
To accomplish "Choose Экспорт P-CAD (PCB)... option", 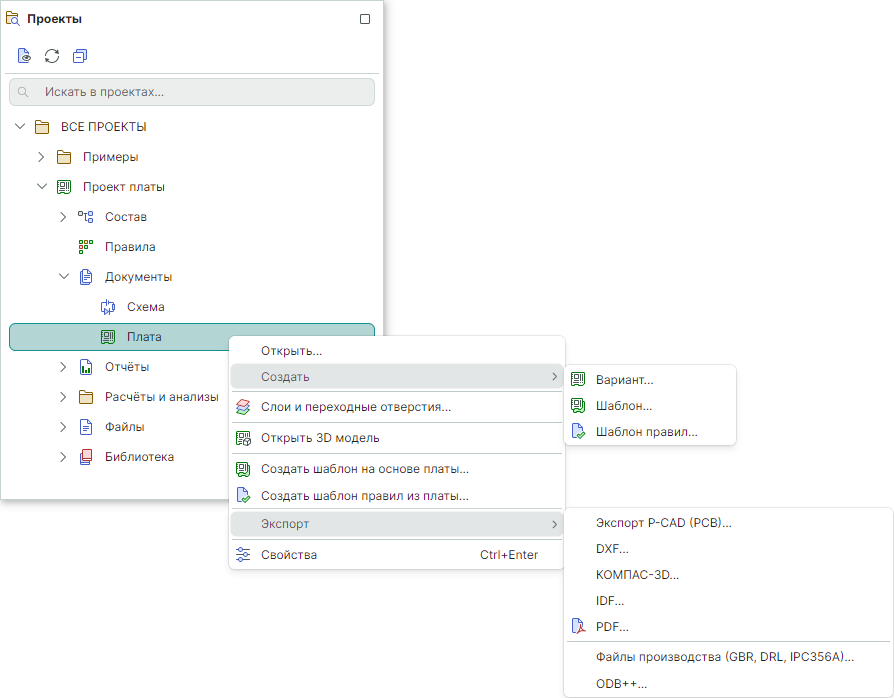I will [x=663, y=522].
